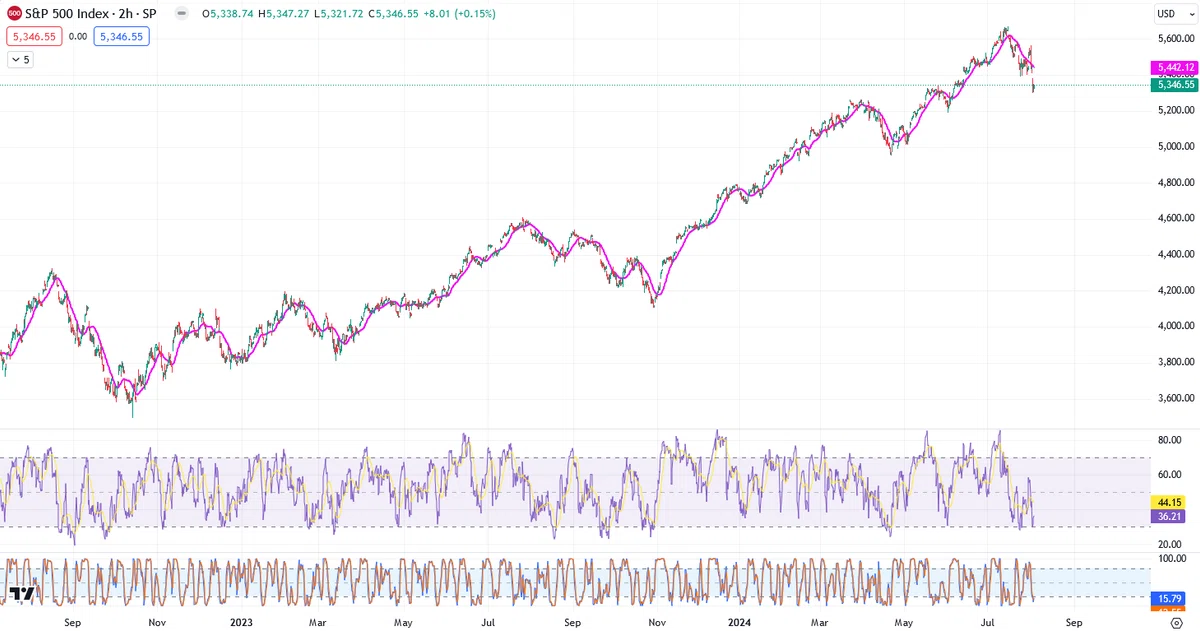This screenshot has width=1200, height=631.
Task: Click the 2023 label on time axis
Action: click(x=241, y=622)
